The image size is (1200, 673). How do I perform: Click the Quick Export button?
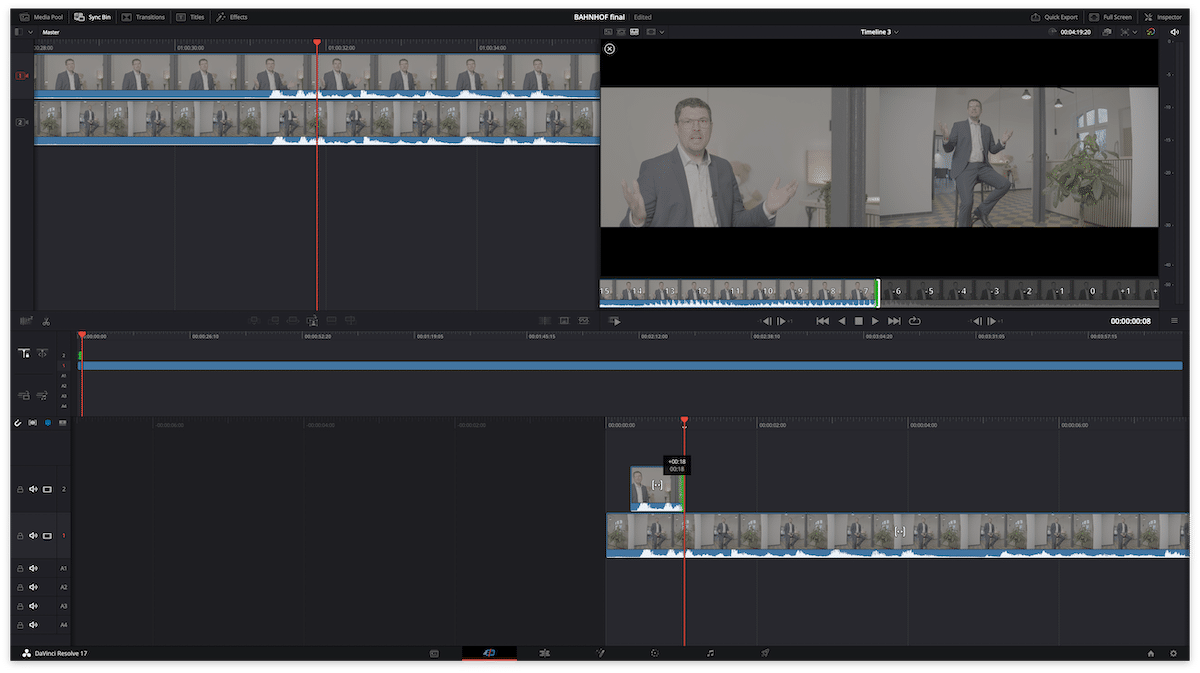(1054, 17)
